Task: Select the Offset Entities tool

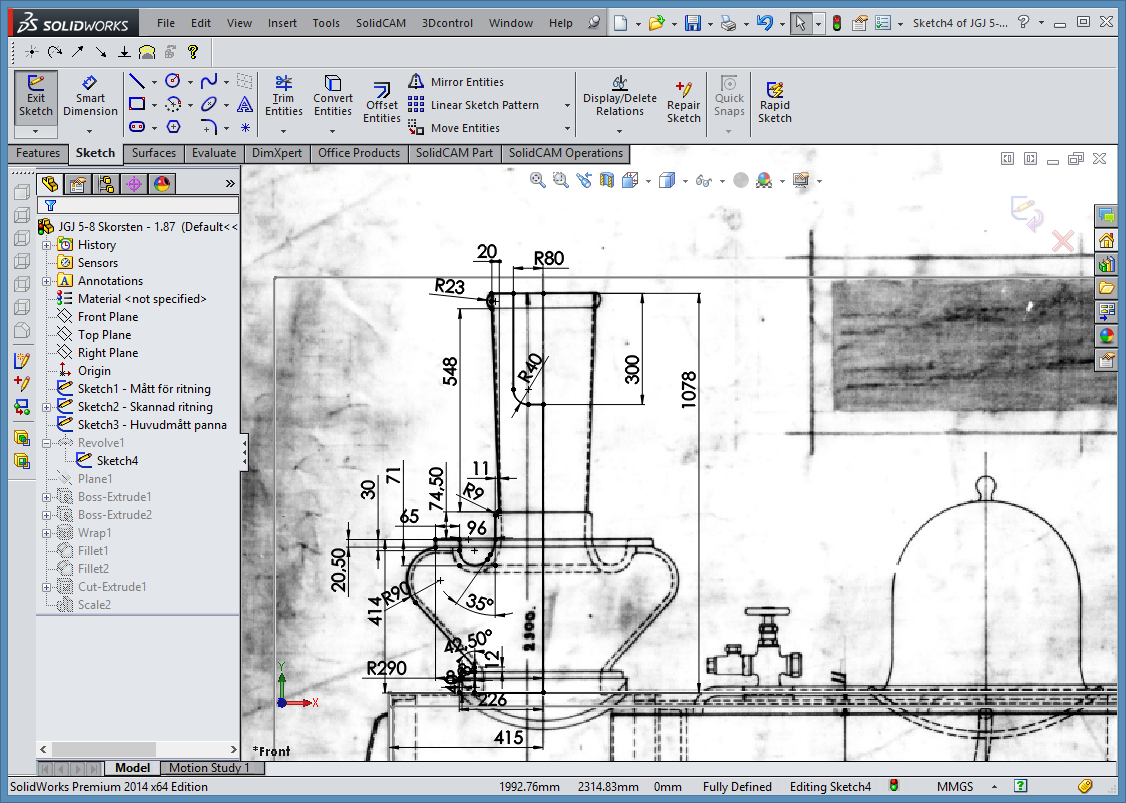Action: [x=381, y=101]
